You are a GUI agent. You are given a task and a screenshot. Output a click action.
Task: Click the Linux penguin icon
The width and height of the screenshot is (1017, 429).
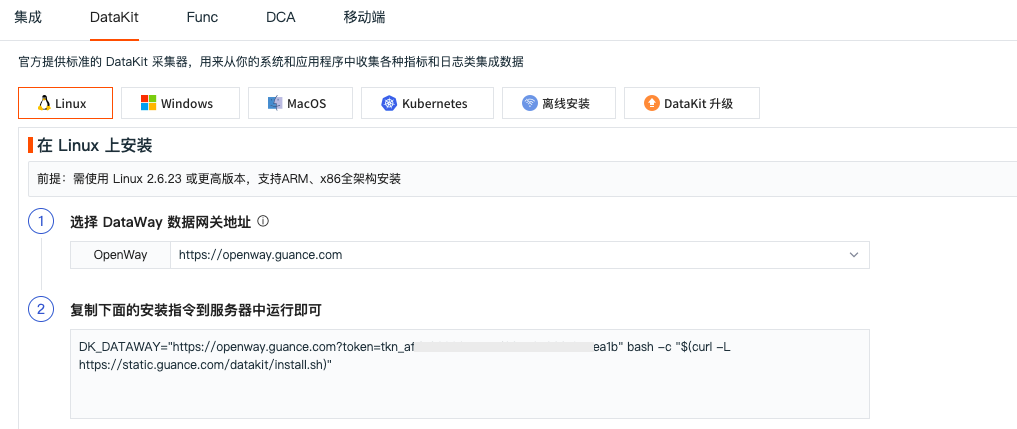point(44,103)
